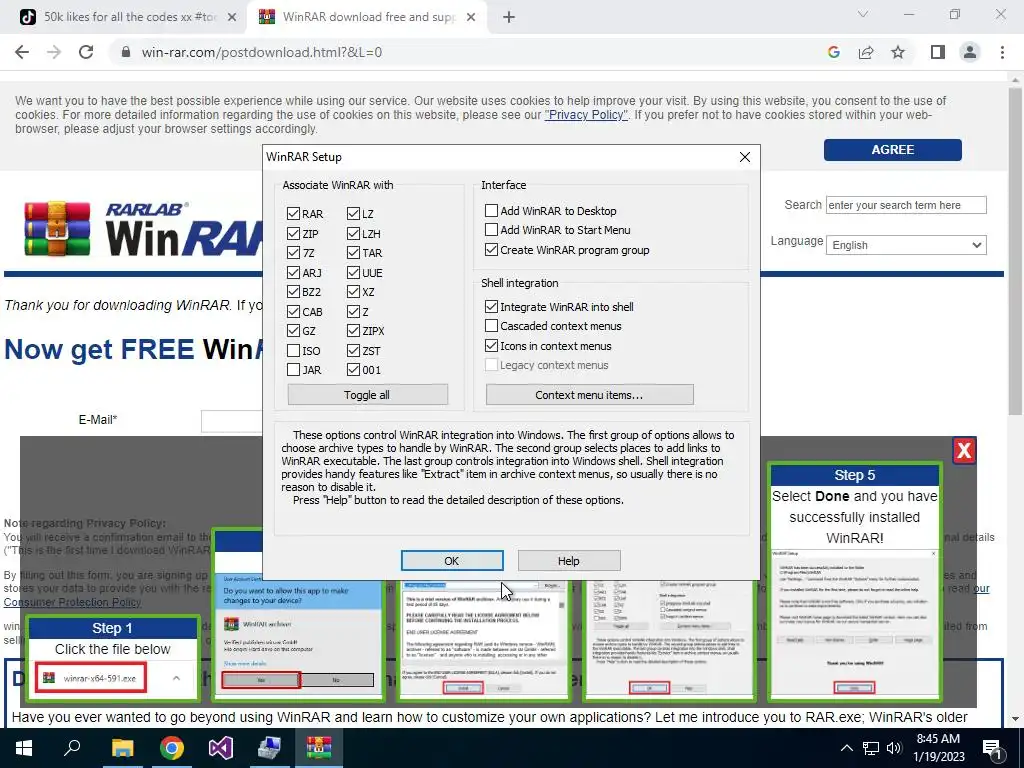Show hidden system tray icons
1024x768 pixels.
pos(846,748)
